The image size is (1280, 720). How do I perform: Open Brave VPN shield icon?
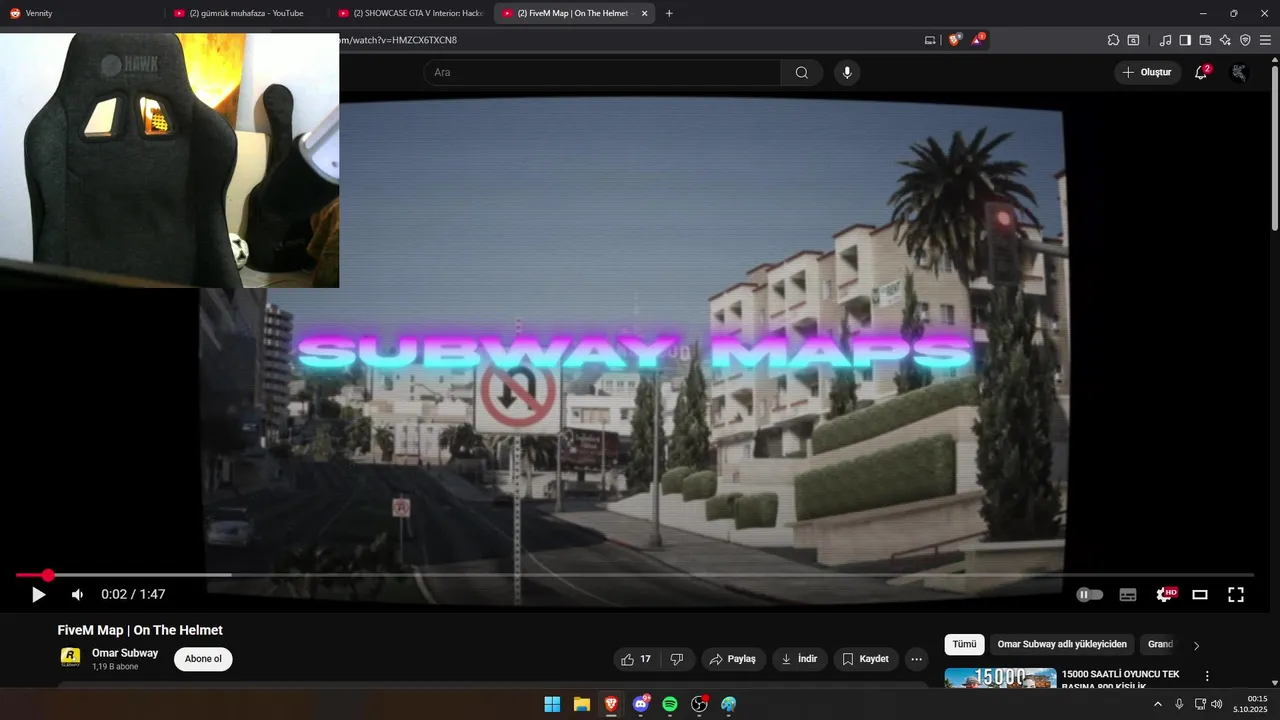tap(1245, 40)
